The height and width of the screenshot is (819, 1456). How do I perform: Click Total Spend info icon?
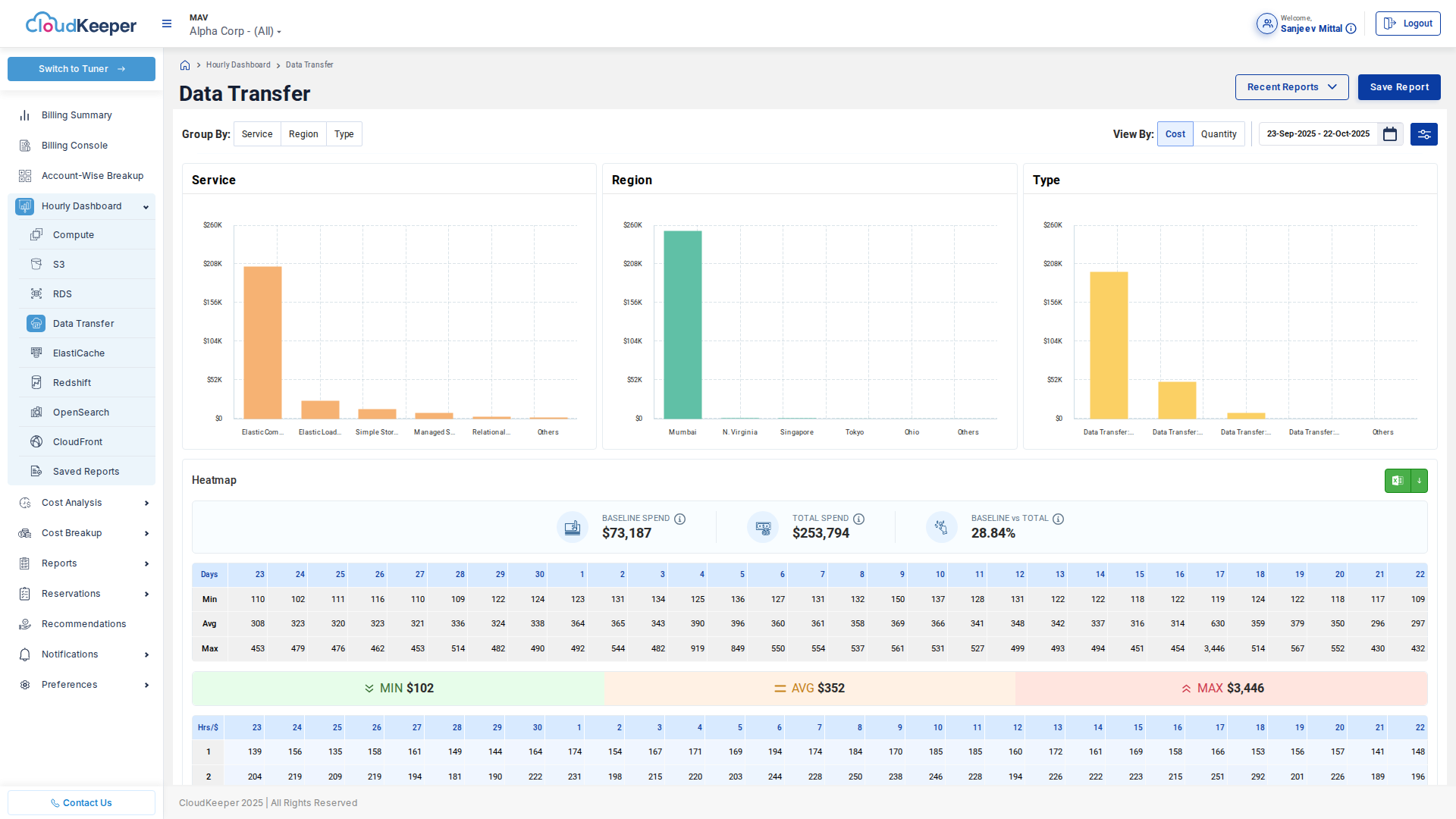tap(859, 519)
